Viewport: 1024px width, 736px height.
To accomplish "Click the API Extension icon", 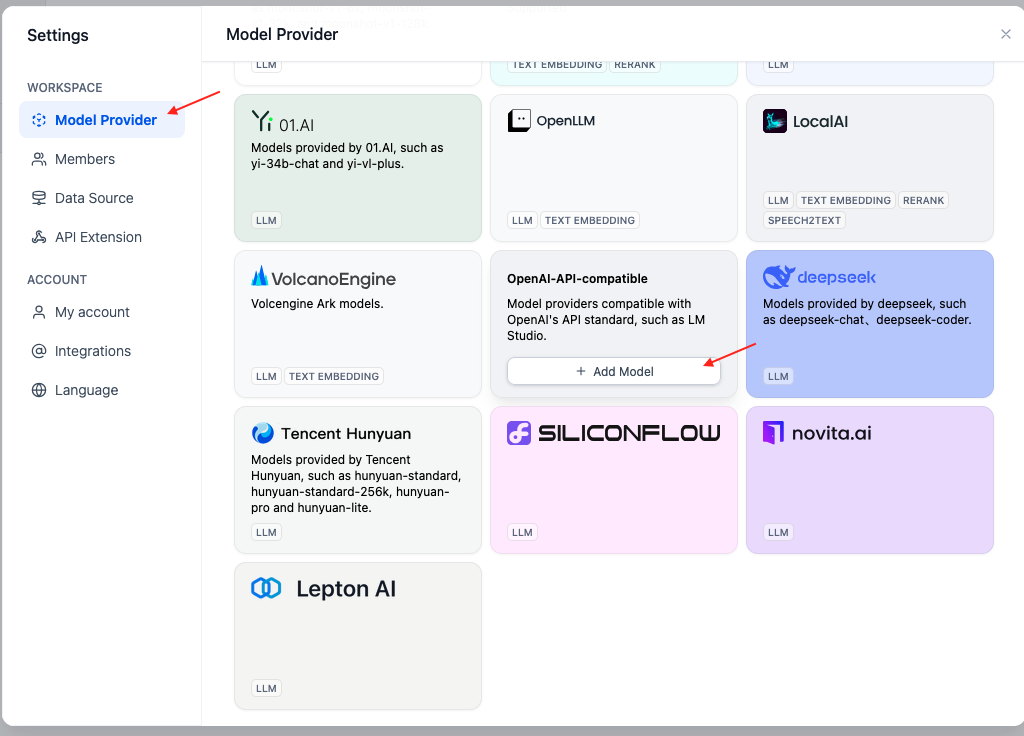I will pos(39,237).
